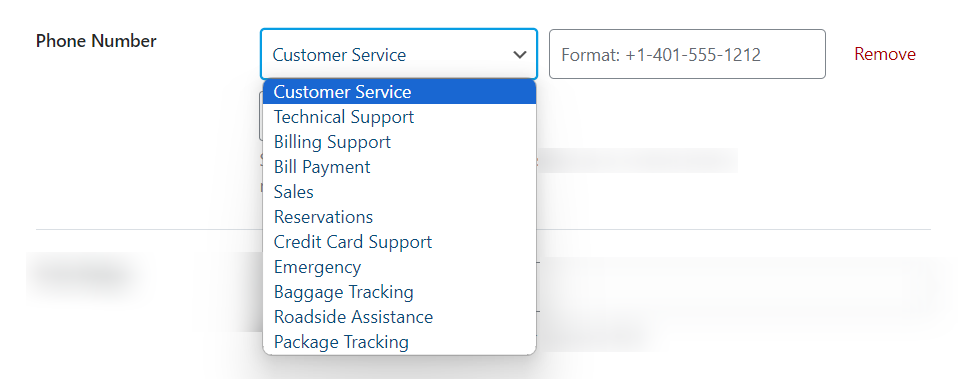Screen dimensions: 968x379
Task: Click the blurred text line beside dropdown list
Action: [637, 161]
